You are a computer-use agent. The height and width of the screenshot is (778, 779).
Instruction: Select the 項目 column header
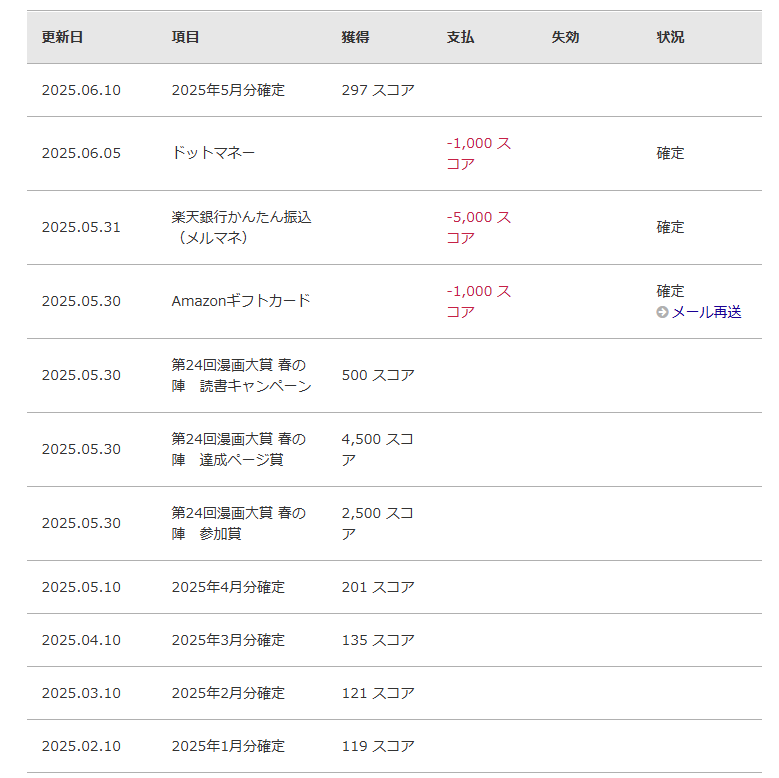[185, 37]
